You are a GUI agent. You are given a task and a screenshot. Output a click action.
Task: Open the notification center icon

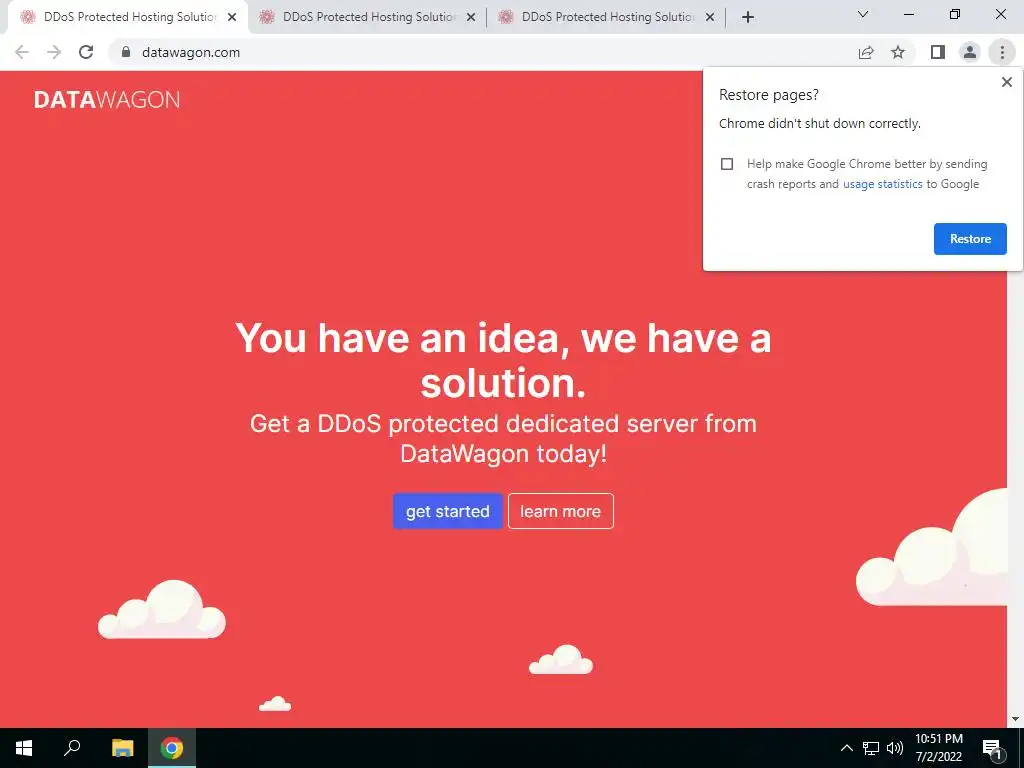click(992, 748)
